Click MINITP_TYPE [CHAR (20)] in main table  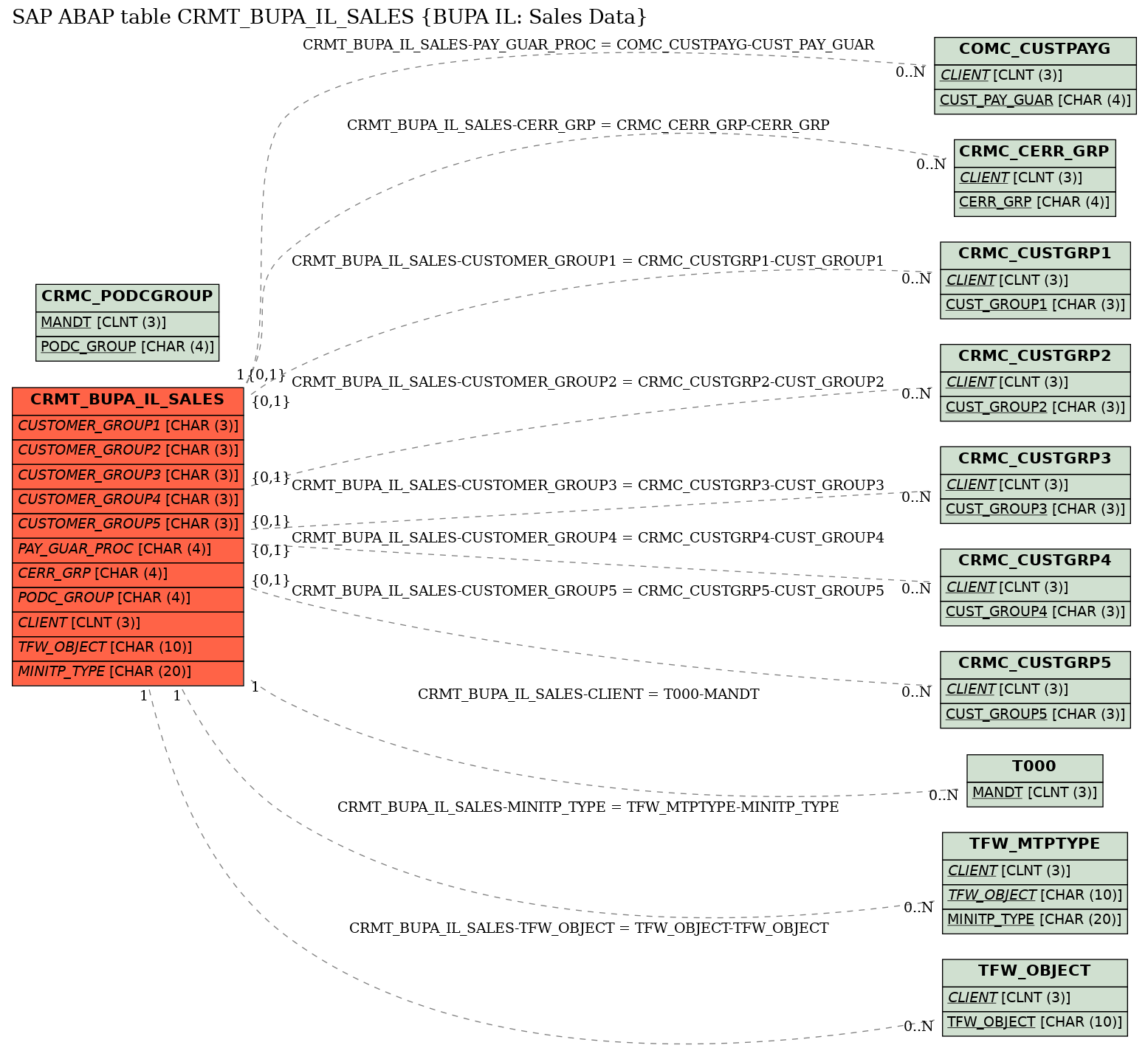click(128, 672)
